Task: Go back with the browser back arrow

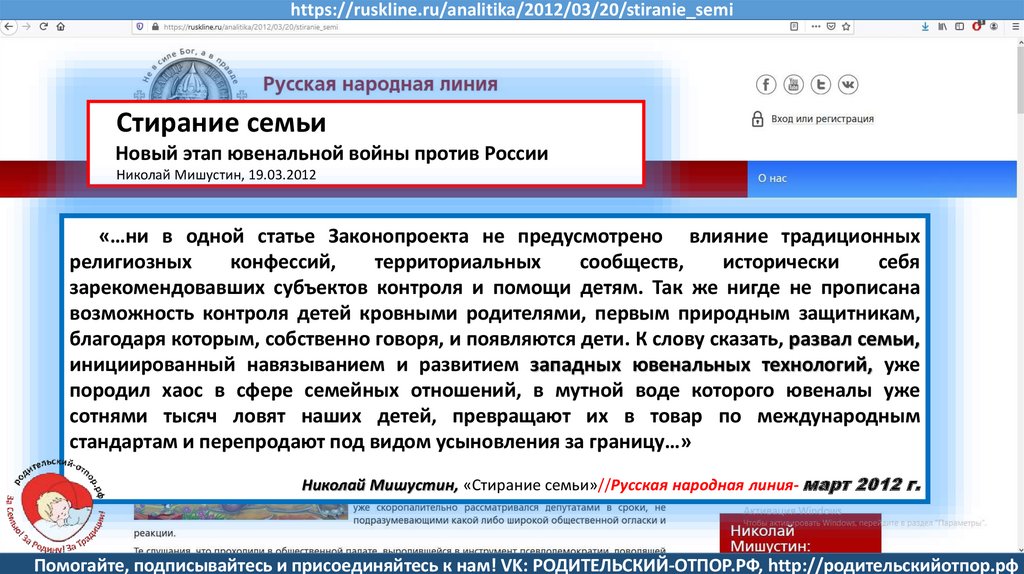Action: pos(8,27)
